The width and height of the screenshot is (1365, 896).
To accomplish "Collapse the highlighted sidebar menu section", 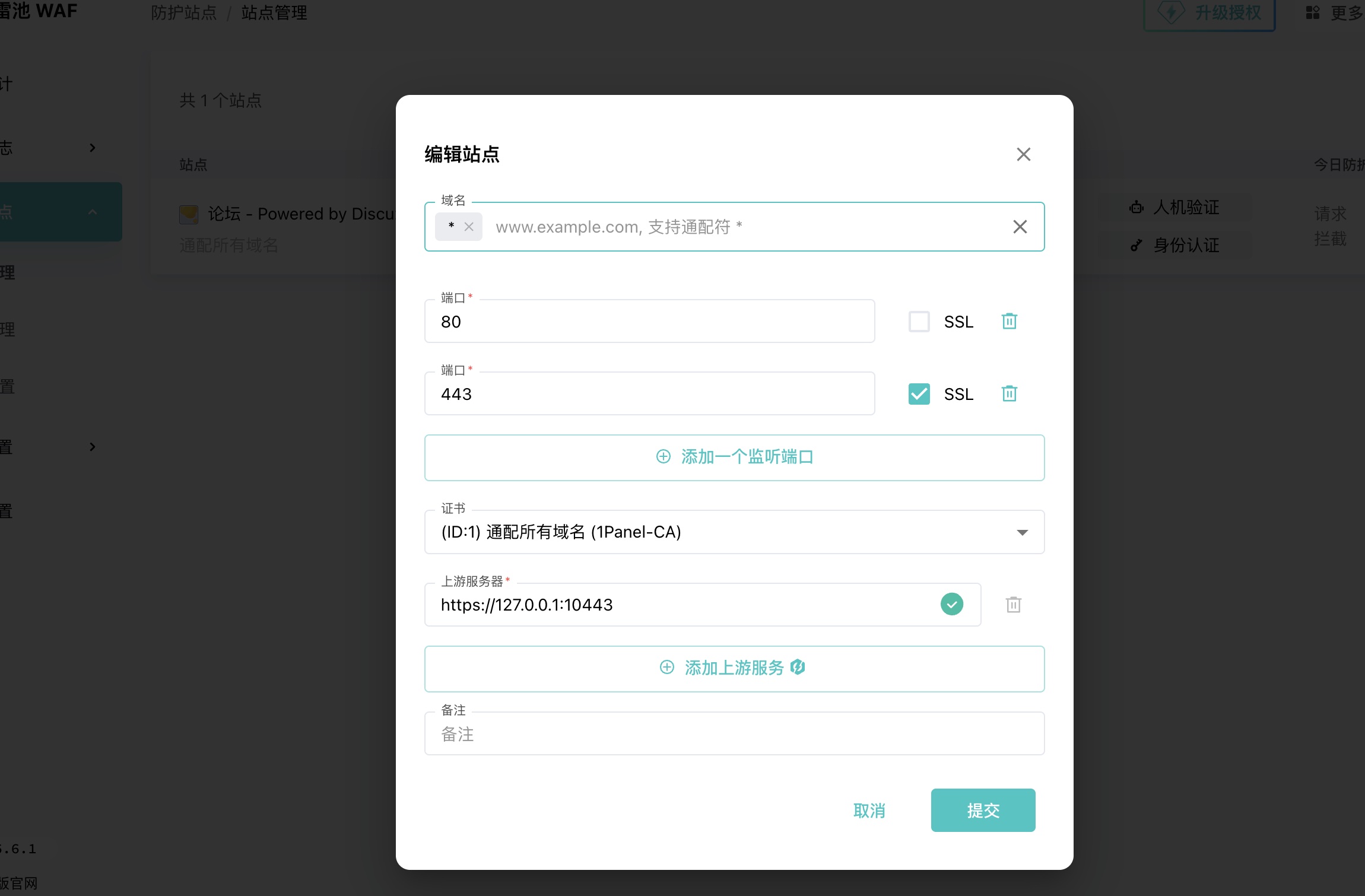I will click(x=93, y=212).
